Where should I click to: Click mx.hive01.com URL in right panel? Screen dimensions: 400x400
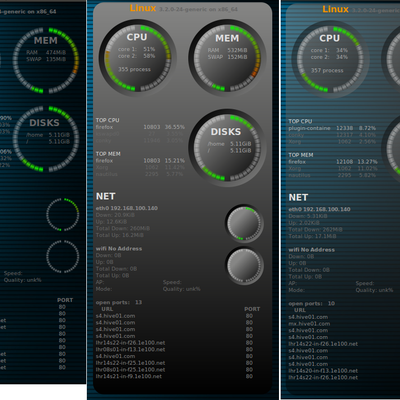pyautogui.click(x=309, y=324)
